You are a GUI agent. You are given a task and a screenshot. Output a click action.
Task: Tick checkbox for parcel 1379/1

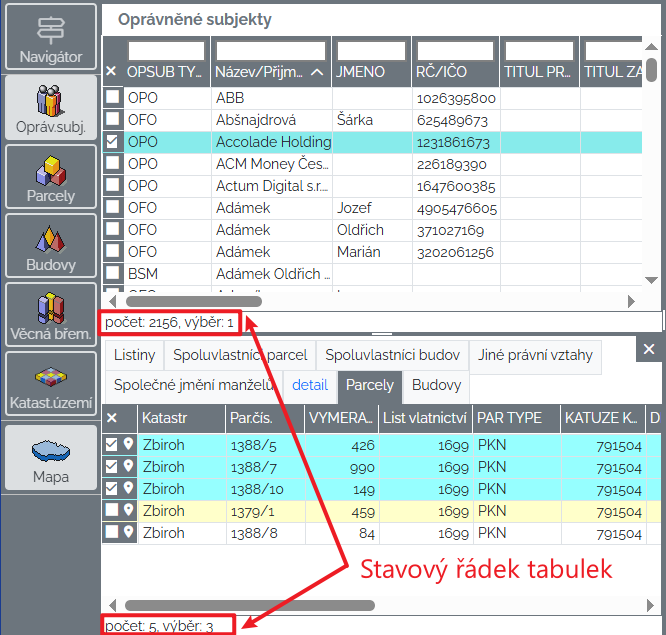pos(112,511)
